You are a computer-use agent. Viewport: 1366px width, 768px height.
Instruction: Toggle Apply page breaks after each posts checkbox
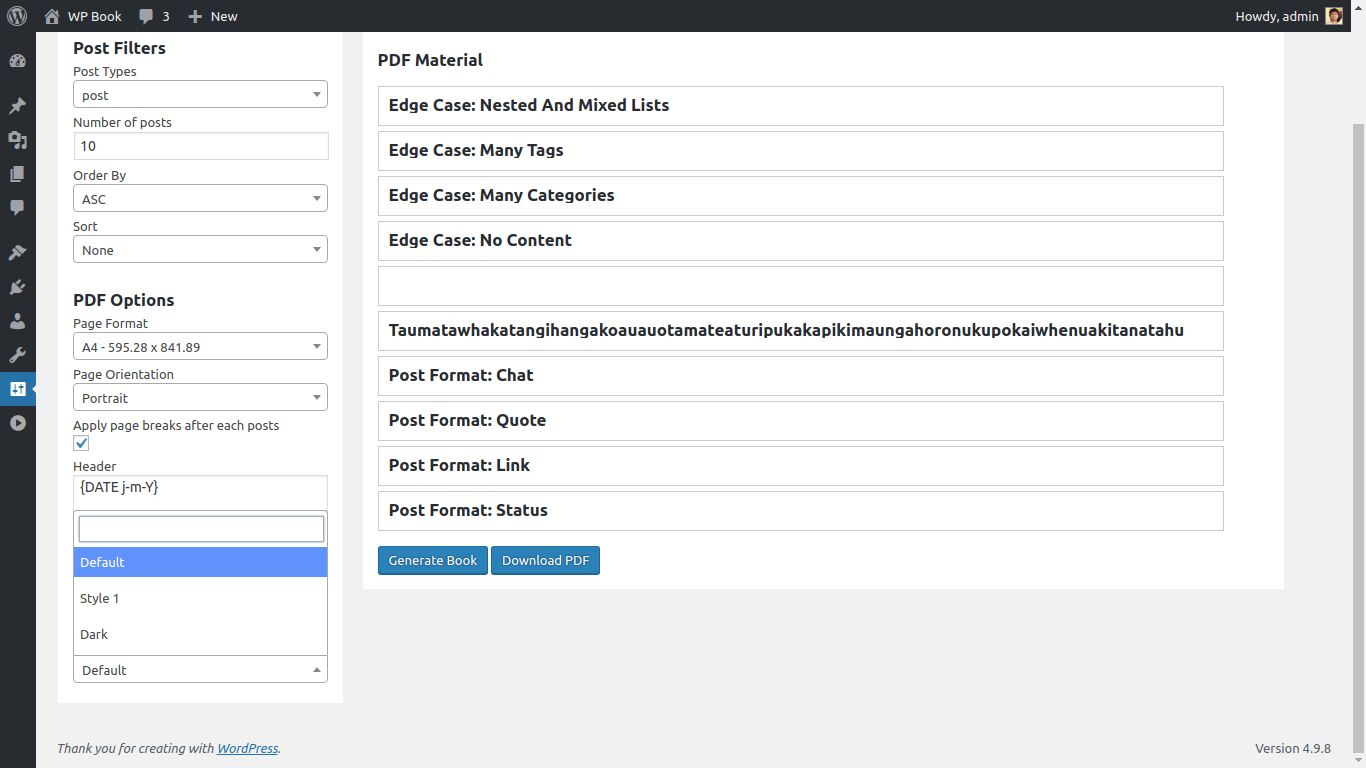coord(81,443)
